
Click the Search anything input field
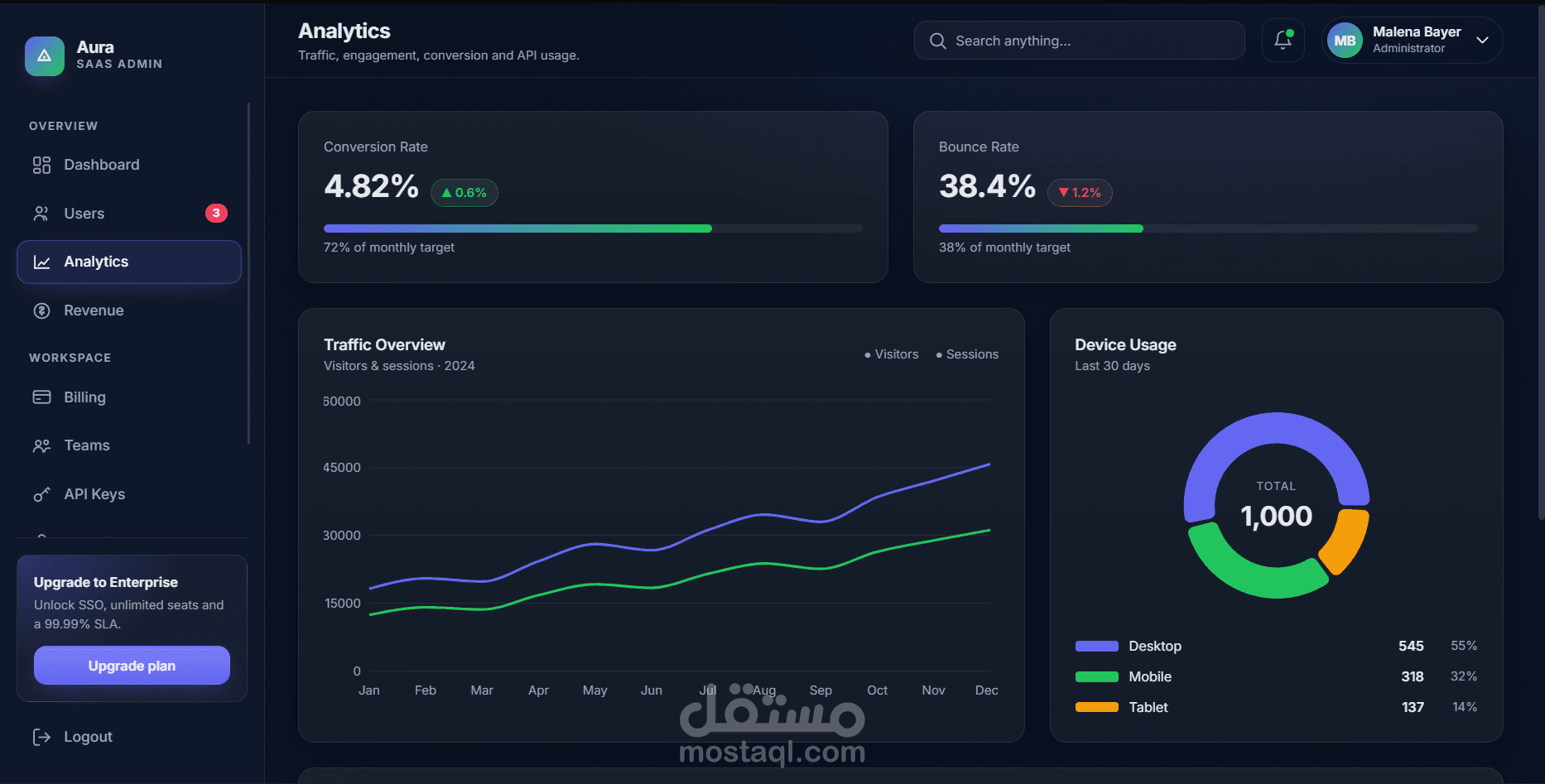click(x=1079, y=41)
